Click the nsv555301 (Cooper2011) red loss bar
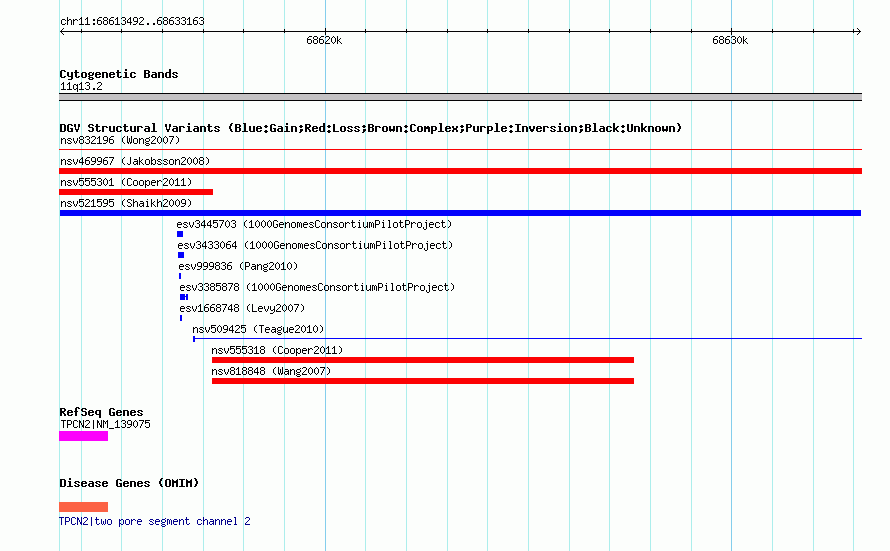The image size is (890, 551). (136, 192)
